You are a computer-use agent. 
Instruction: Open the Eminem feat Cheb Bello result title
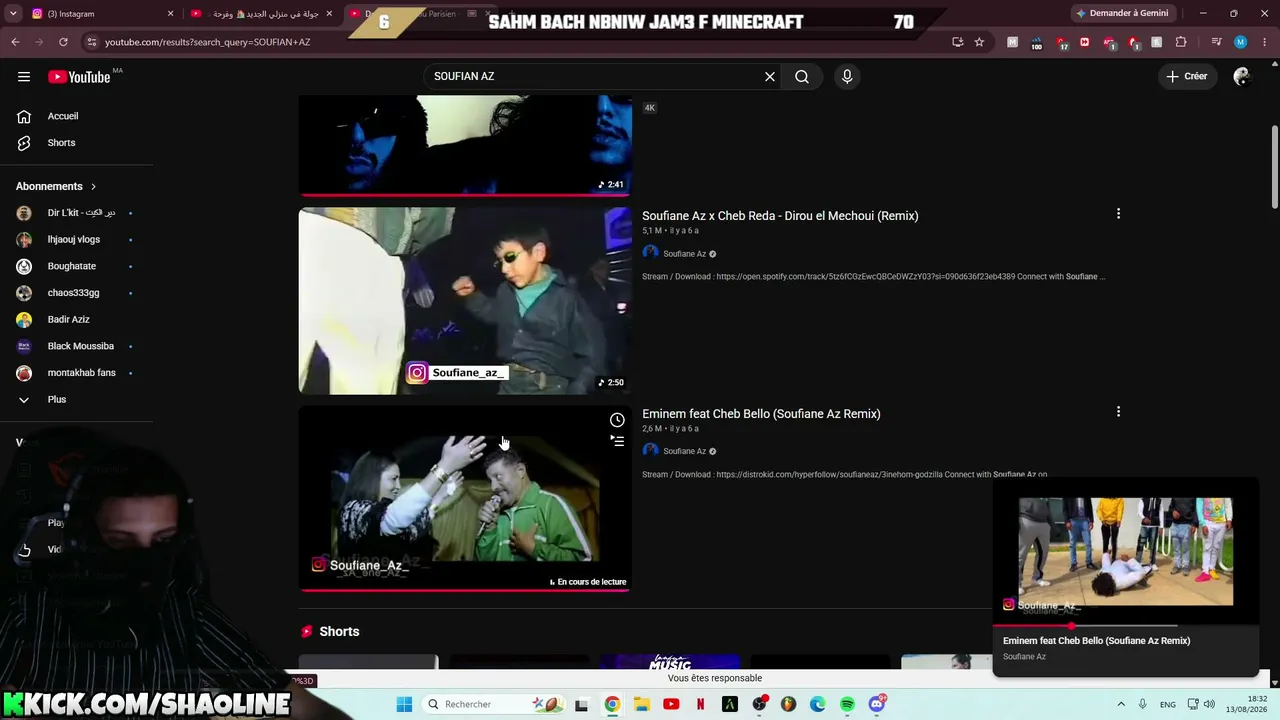click(761, 414)
